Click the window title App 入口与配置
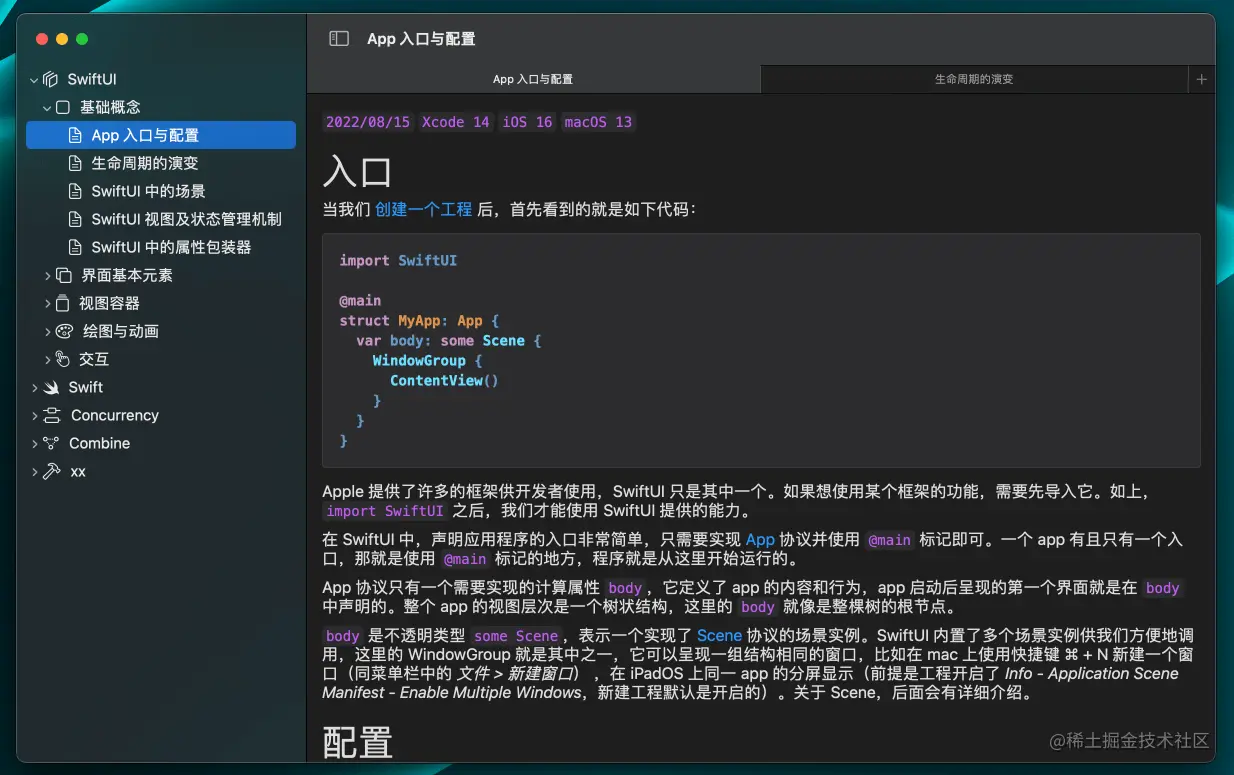Image resolution: width=1234 pixels, height=775 pixels. (421, 39)
